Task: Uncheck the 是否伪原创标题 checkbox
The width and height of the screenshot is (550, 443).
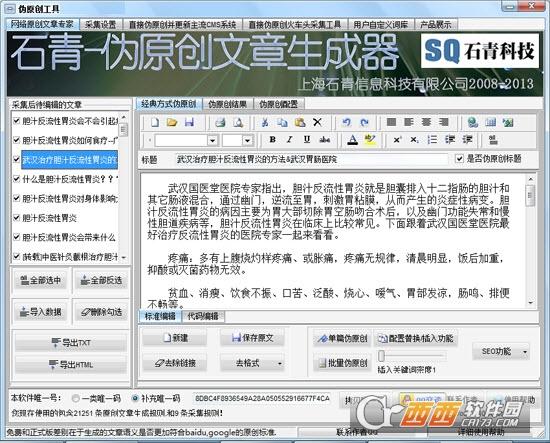Action: (x=459, y=159)
